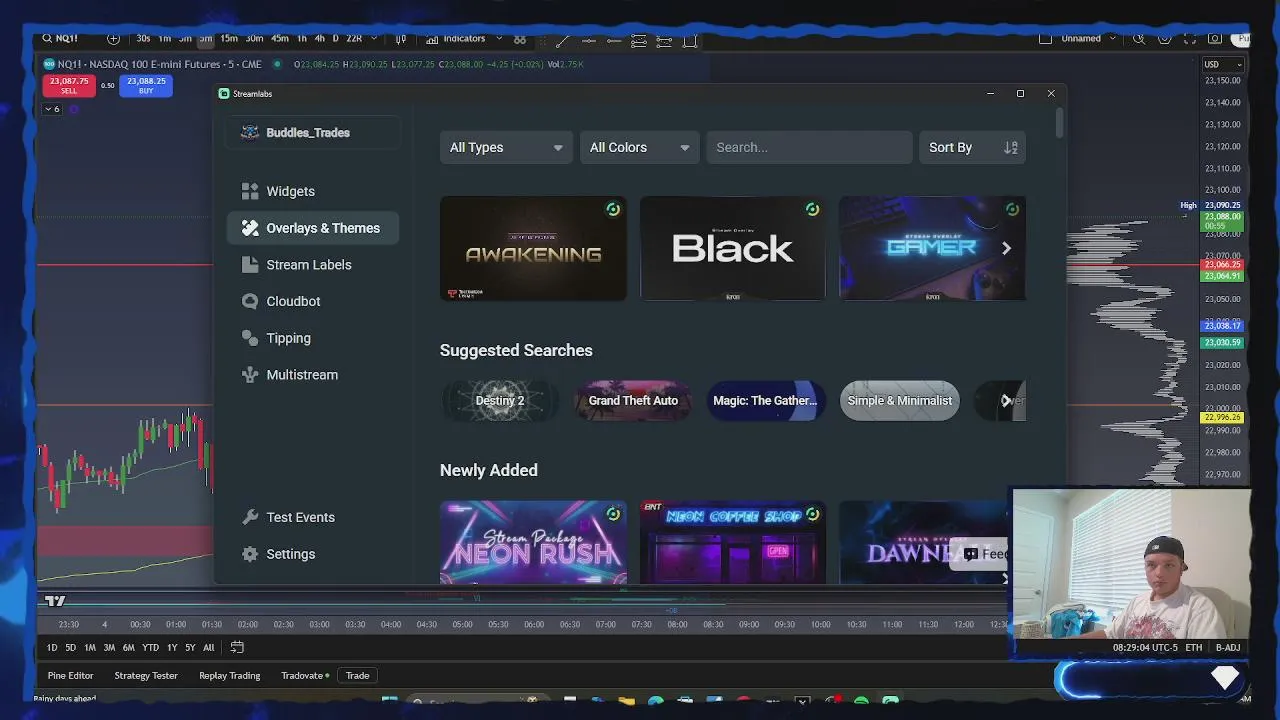Screen dimensions: 1280x720
Task: Open the All Colors filter dropdown
Action: (639, 147)
